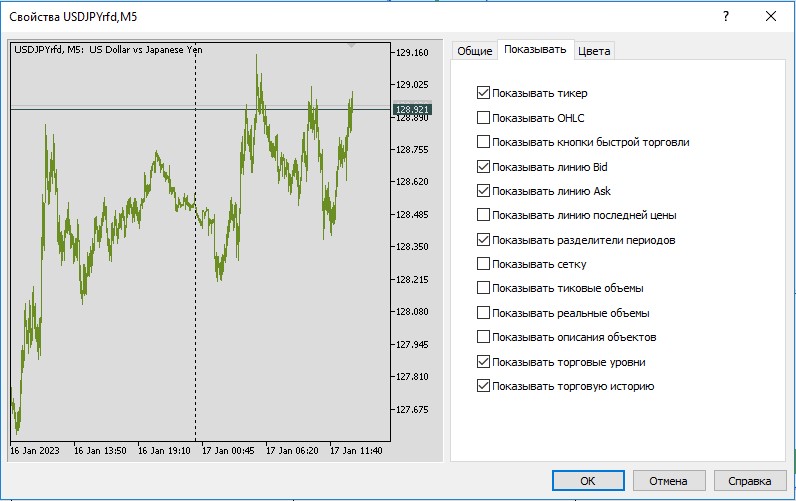Screen dimensions: 796x501
Task: Enable the Показывать OHLC checkbox
Action: point(483,118)
